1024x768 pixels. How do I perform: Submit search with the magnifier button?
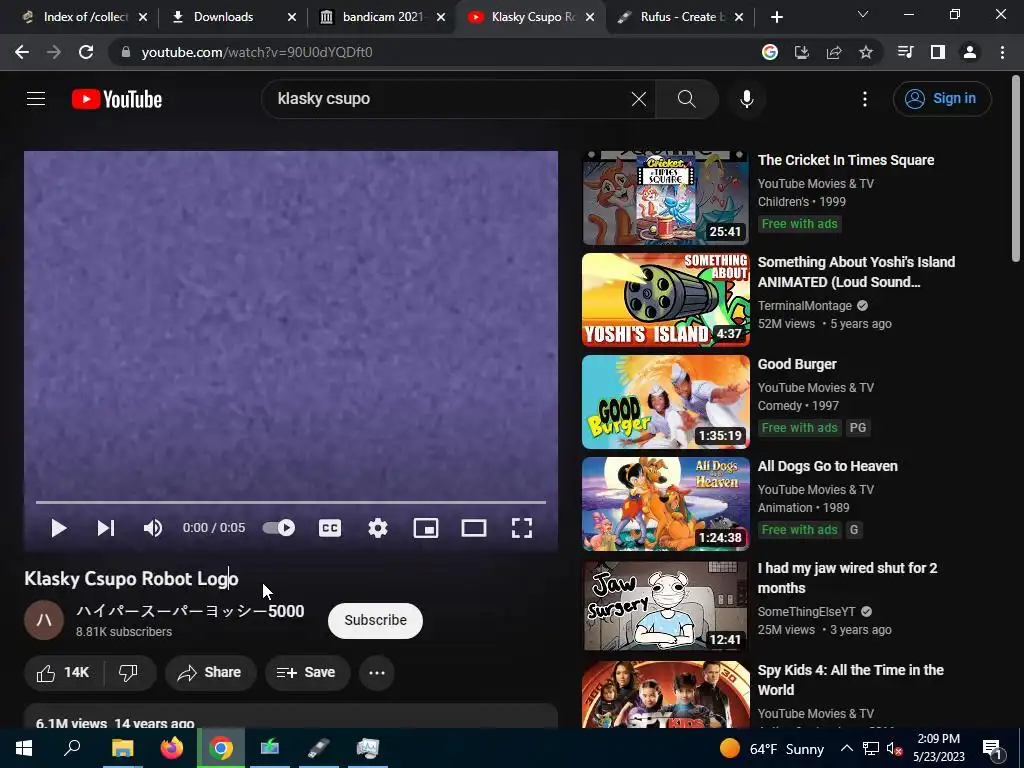click(x=686, y=99)
